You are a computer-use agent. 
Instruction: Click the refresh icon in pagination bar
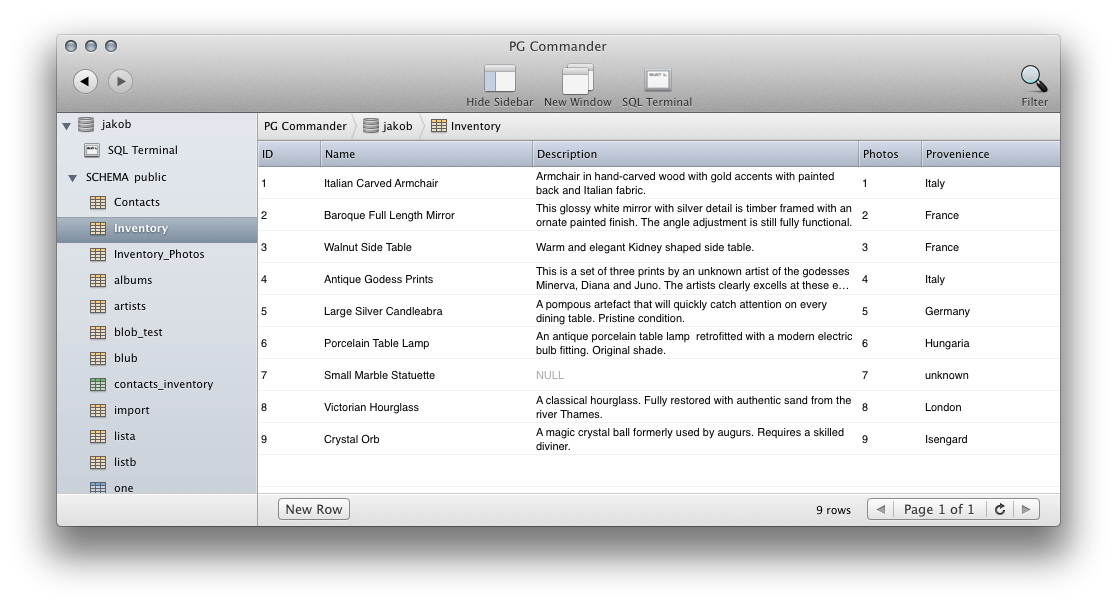[999, 509]
